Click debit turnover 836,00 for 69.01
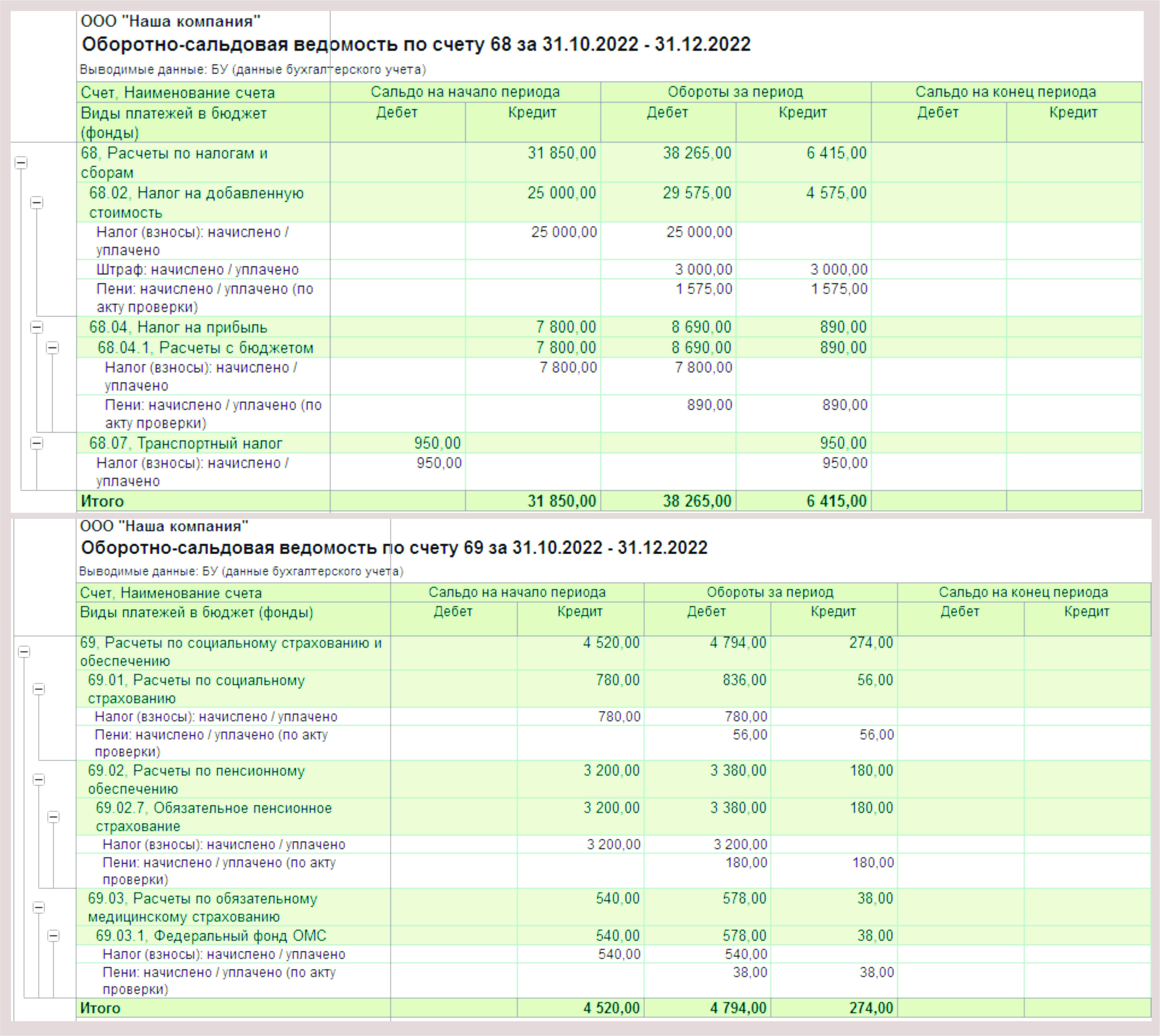 (745, 680)
